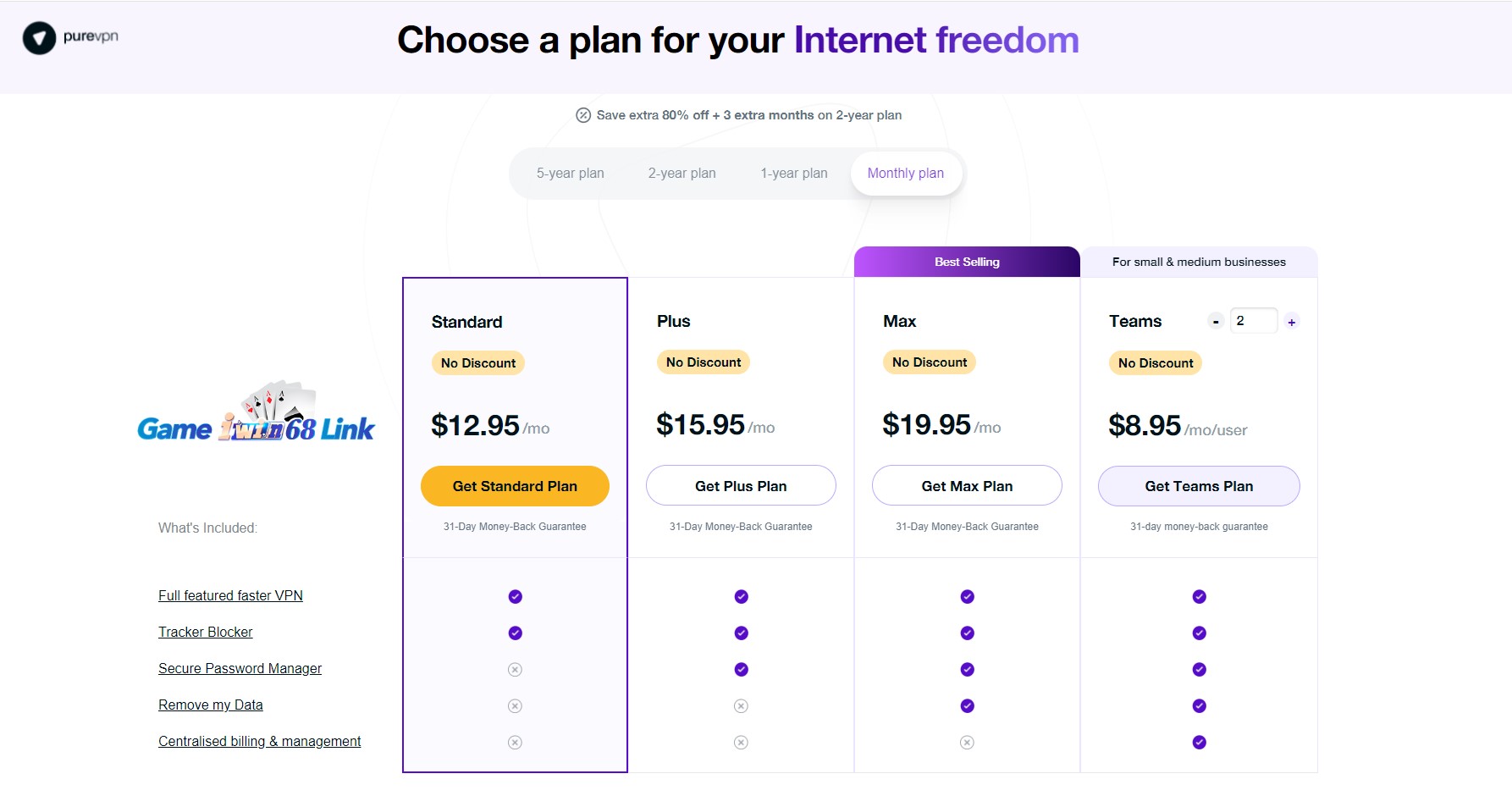Click the Max plan's Centralised billing cross icon
Viewport: 1512px width, 807px height.
(x=967, y=743)
